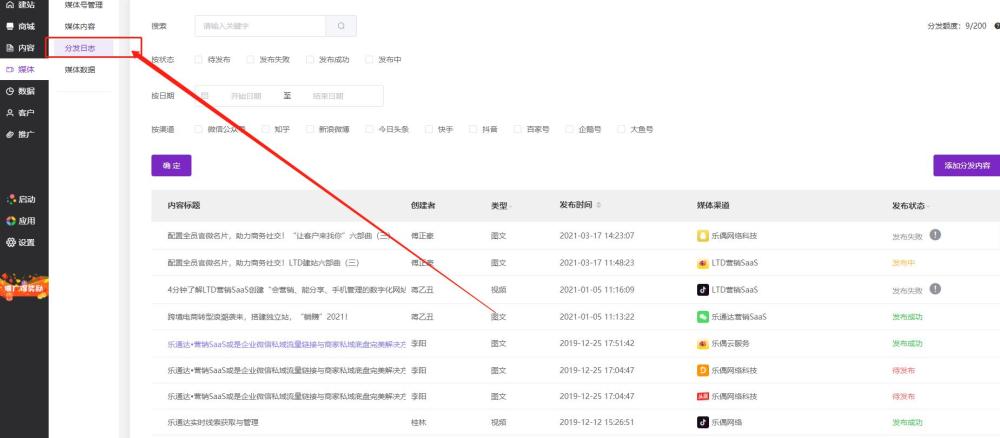Click the 发布中 status of the 11:48:23 row
1000x438 pixels.
click(x=904, y=263)
